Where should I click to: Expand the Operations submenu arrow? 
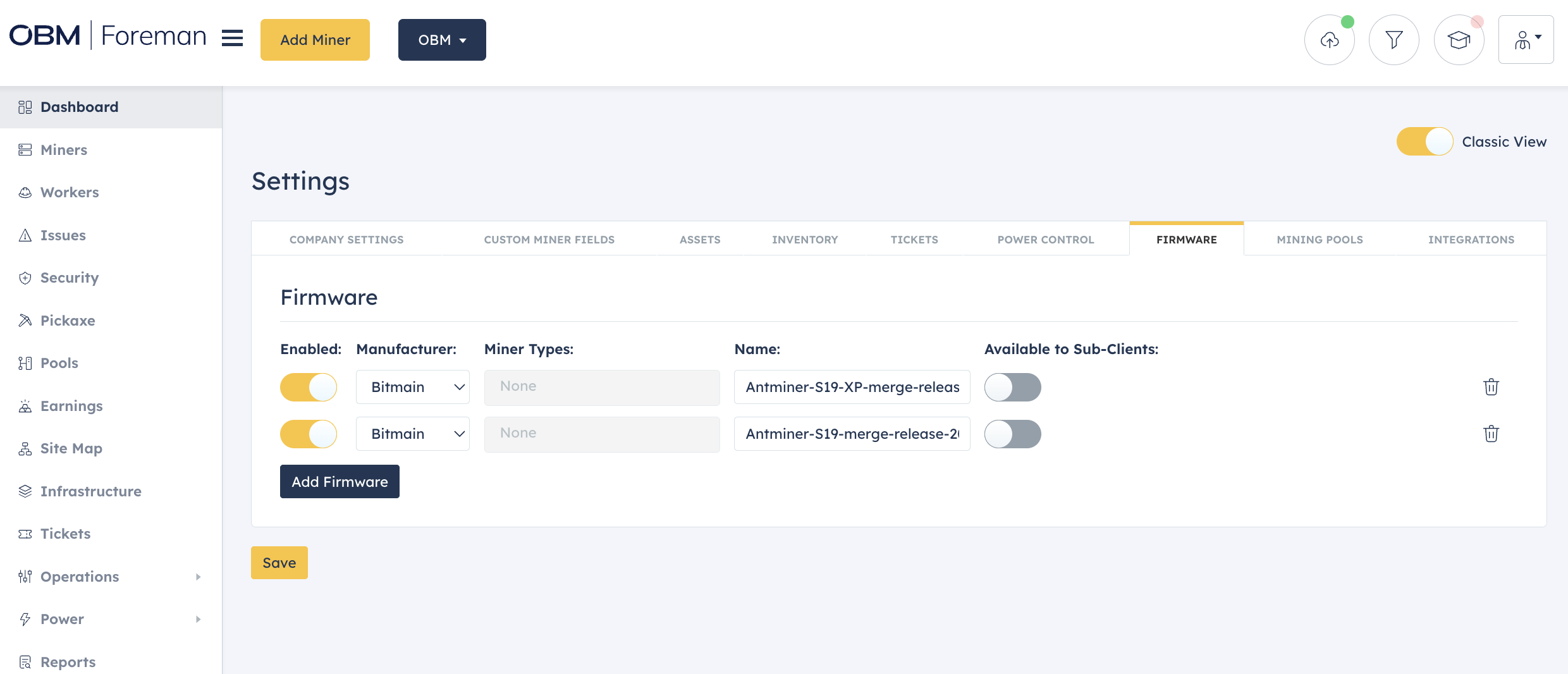click(198, 577)
